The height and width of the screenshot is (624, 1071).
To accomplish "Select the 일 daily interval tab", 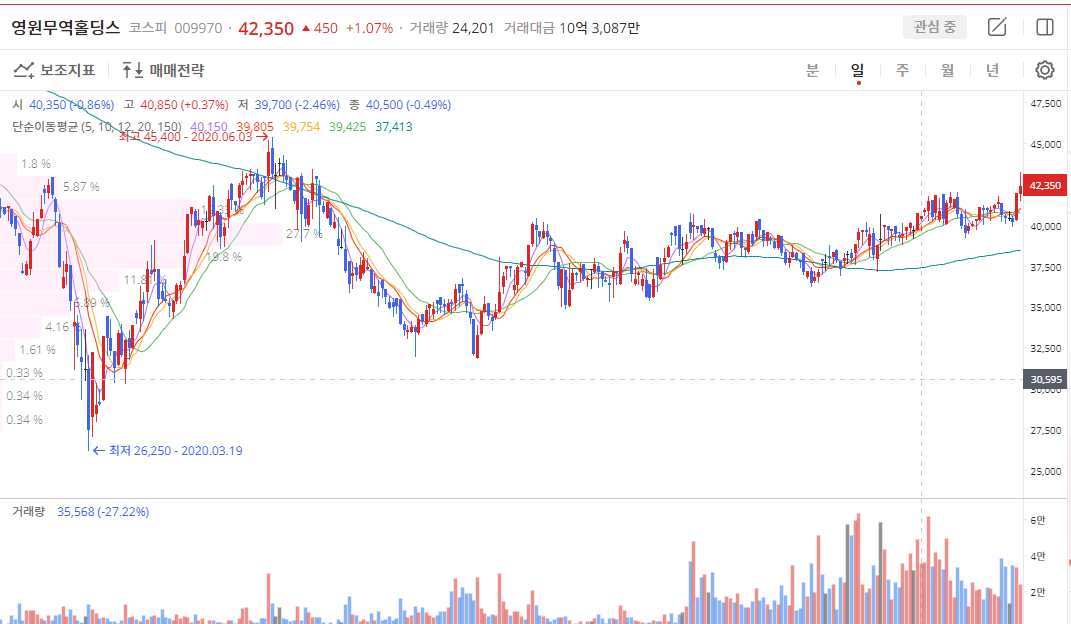I will pyautogui.click(x=857, y=70).
